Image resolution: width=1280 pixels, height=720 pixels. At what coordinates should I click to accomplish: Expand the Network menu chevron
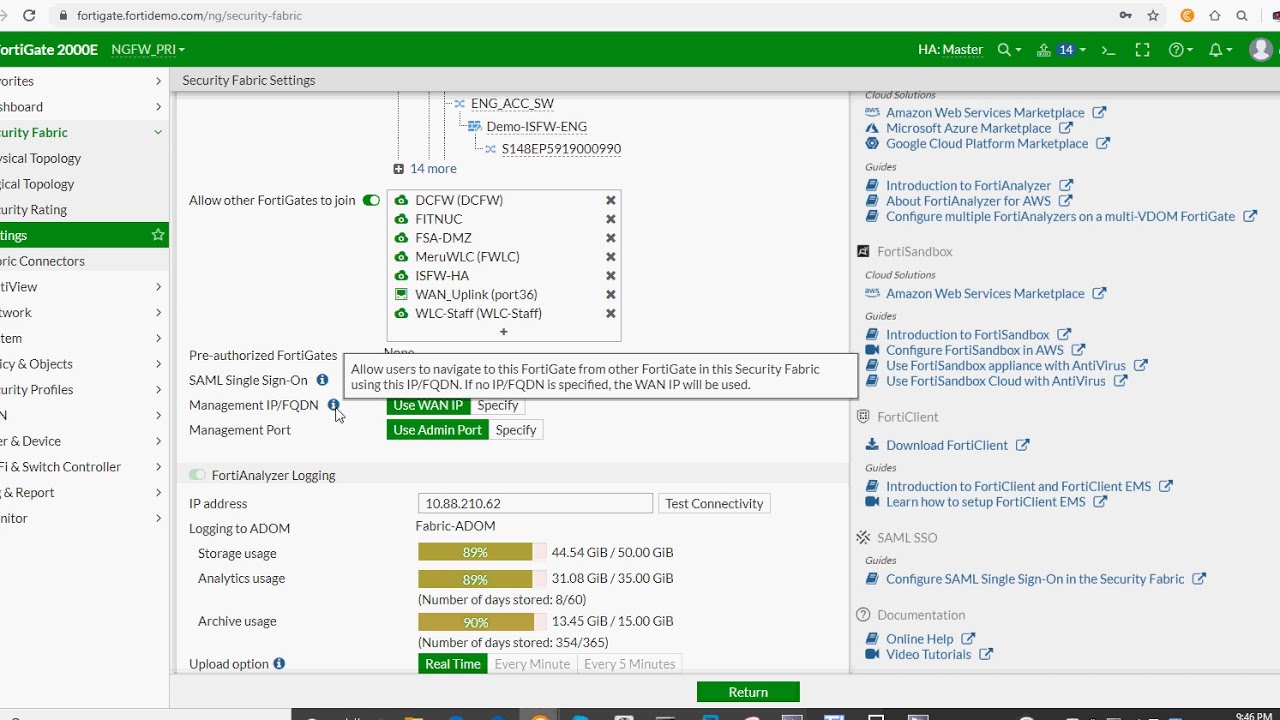point(158,313)
